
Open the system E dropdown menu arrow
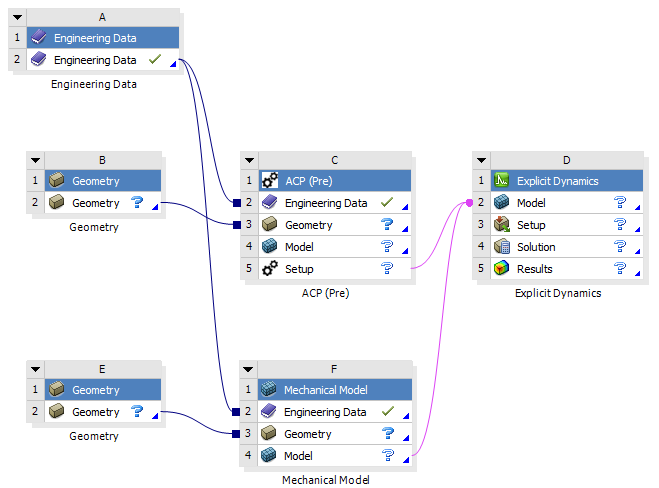pyautogui.click(x=35, y=369)
